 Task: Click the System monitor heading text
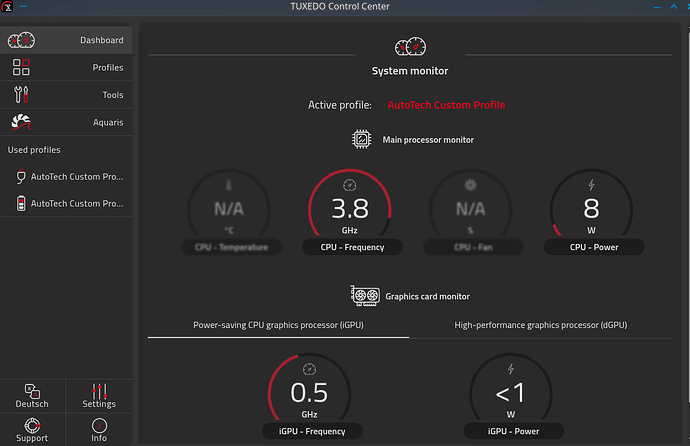(x=410, y=71)
